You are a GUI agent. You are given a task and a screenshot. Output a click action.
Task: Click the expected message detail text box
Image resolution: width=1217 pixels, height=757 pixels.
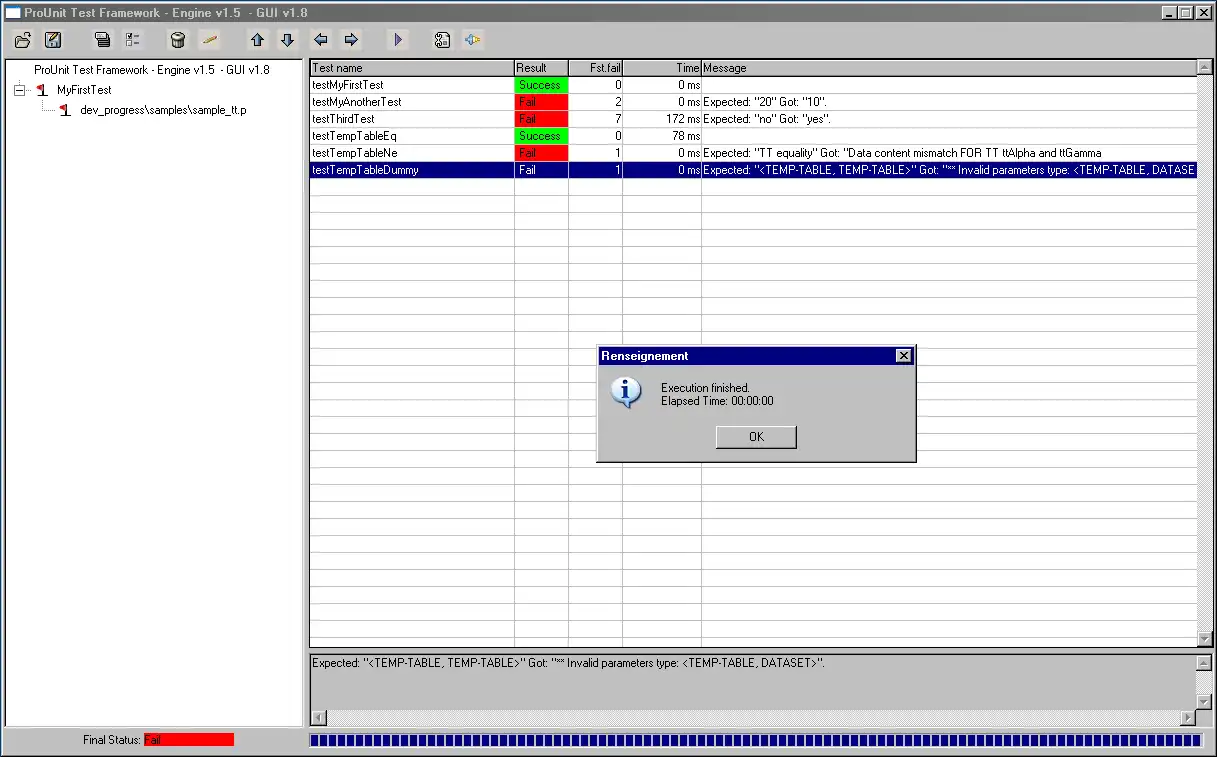[x=752, y=682]
